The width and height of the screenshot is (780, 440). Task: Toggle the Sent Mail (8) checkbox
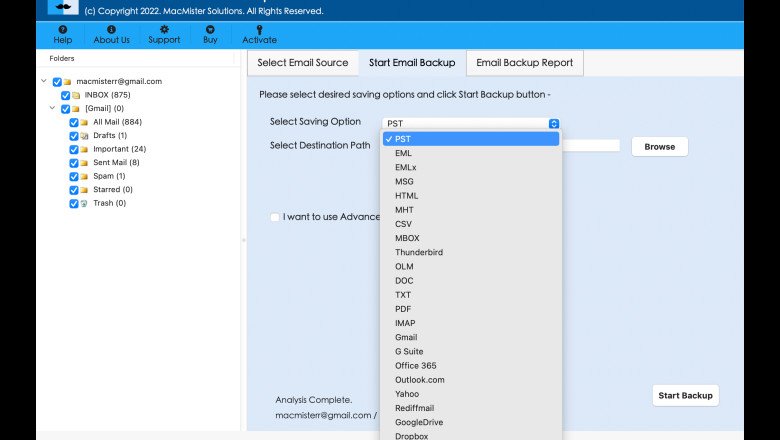74,163
